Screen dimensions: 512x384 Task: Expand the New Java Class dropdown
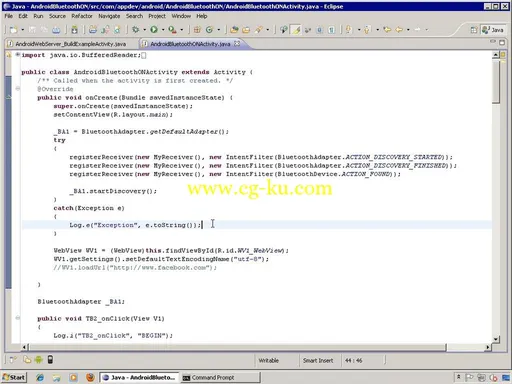click(219, 30)
